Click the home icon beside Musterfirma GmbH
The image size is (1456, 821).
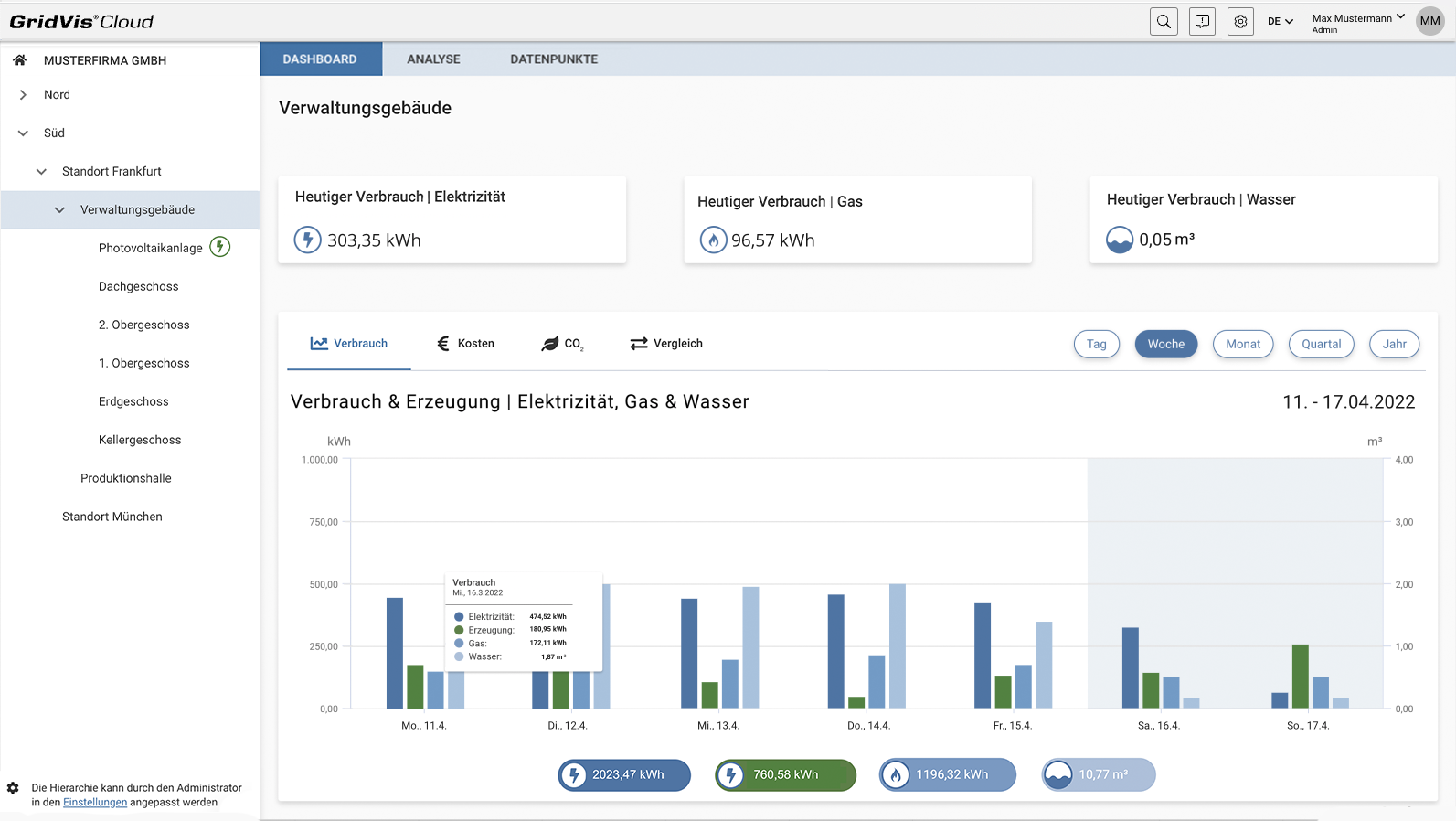pos(19,60)
